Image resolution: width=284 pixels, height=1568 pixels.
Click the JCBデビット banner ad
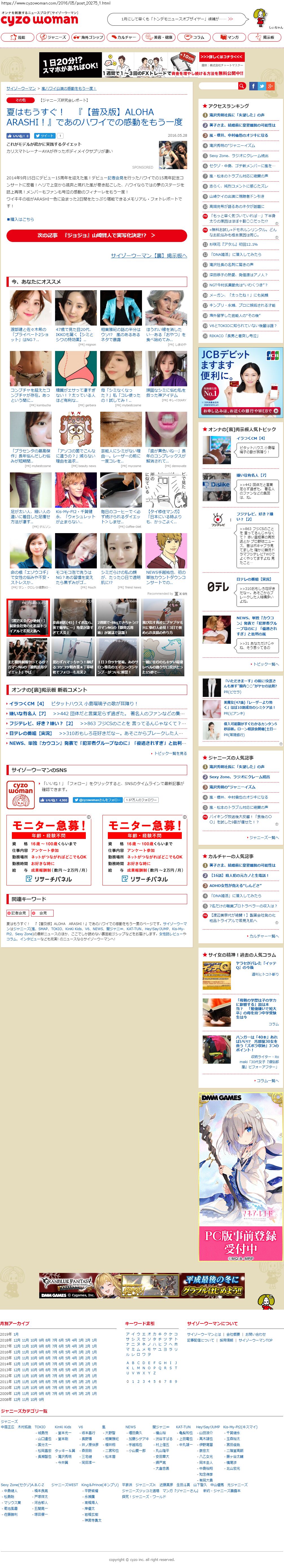pyautogui.click(x=240, y=382)
